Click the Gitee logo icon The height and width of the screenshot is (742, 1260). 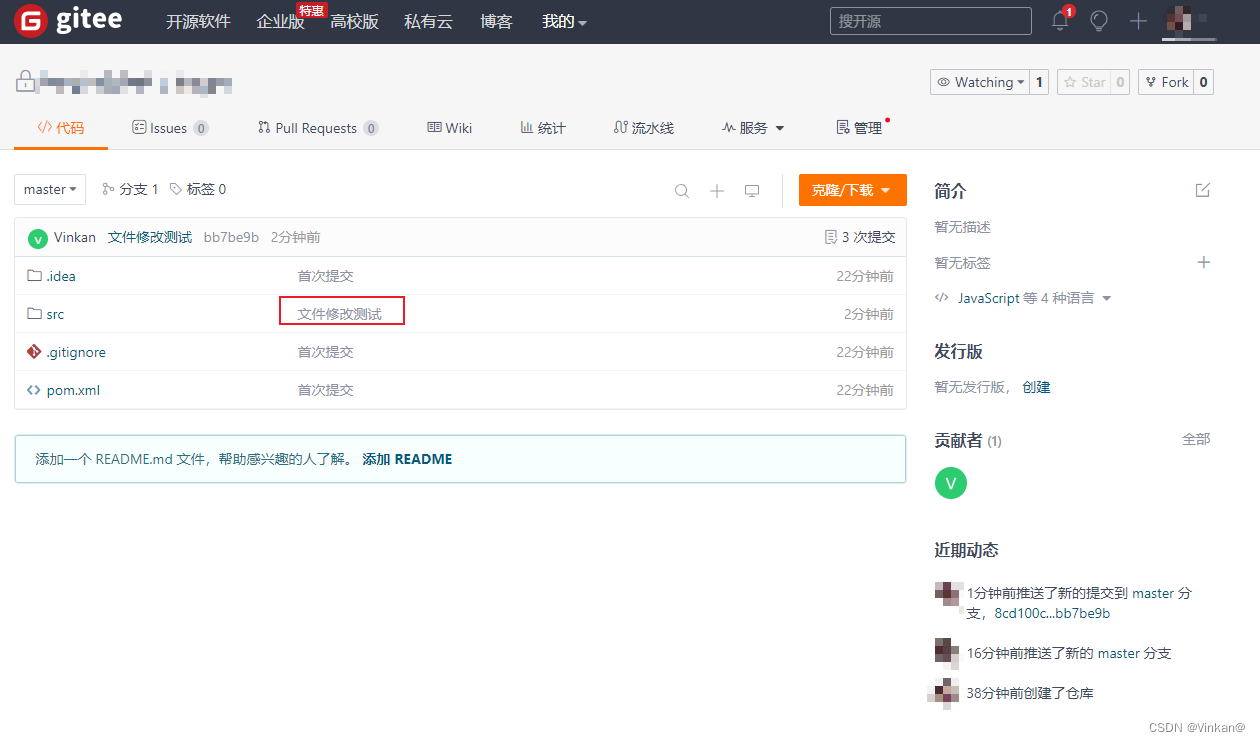30,20
